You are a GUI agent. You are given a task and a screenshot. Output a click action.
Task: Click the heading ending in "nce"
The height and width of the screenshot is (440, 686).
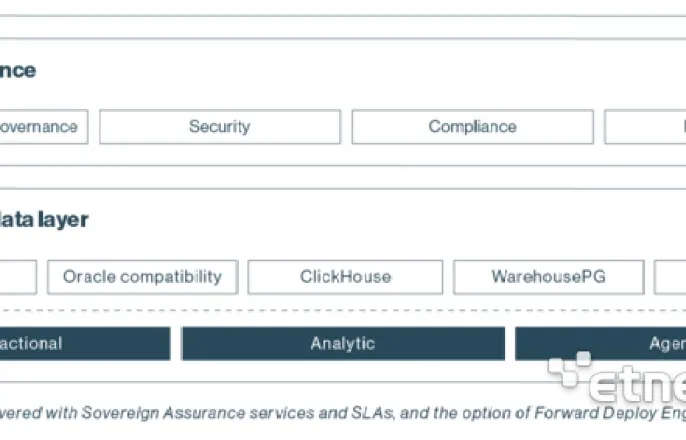(18, 71)
